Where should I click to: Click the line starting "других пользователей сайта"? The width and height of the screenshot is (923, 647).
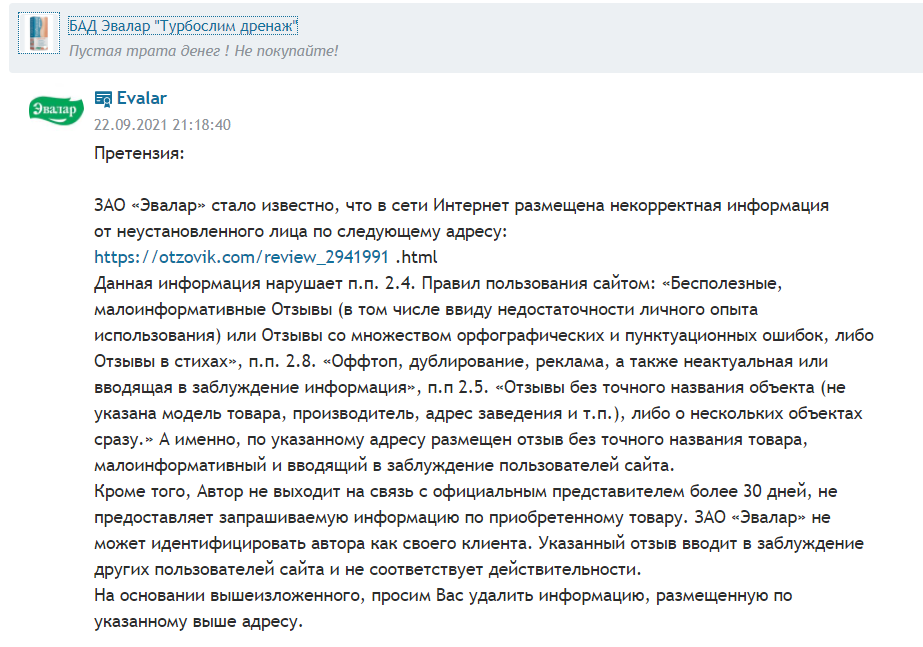pos(368,569)
